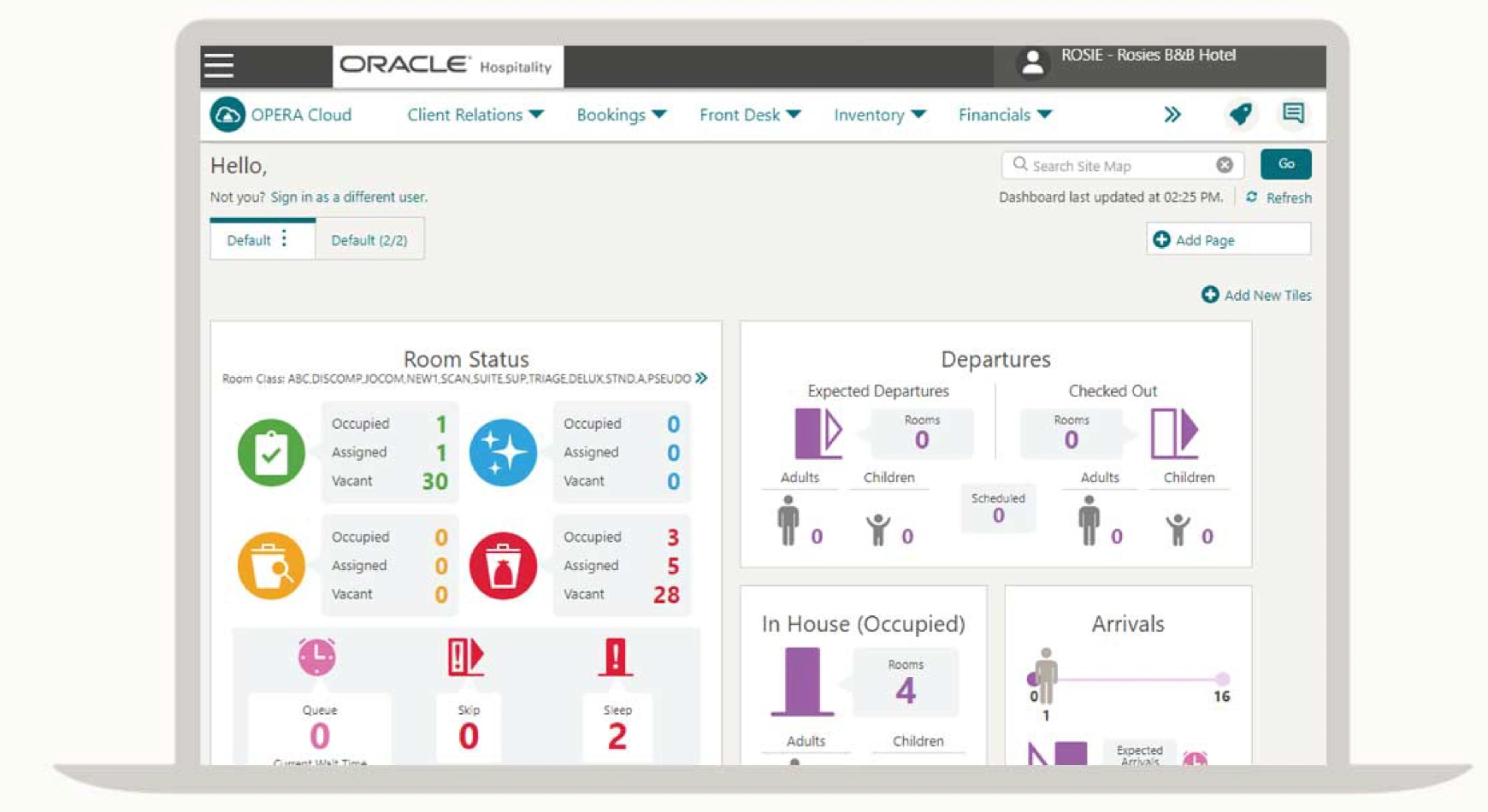Click the Skip door alert icon

click(x=465, y=656)
